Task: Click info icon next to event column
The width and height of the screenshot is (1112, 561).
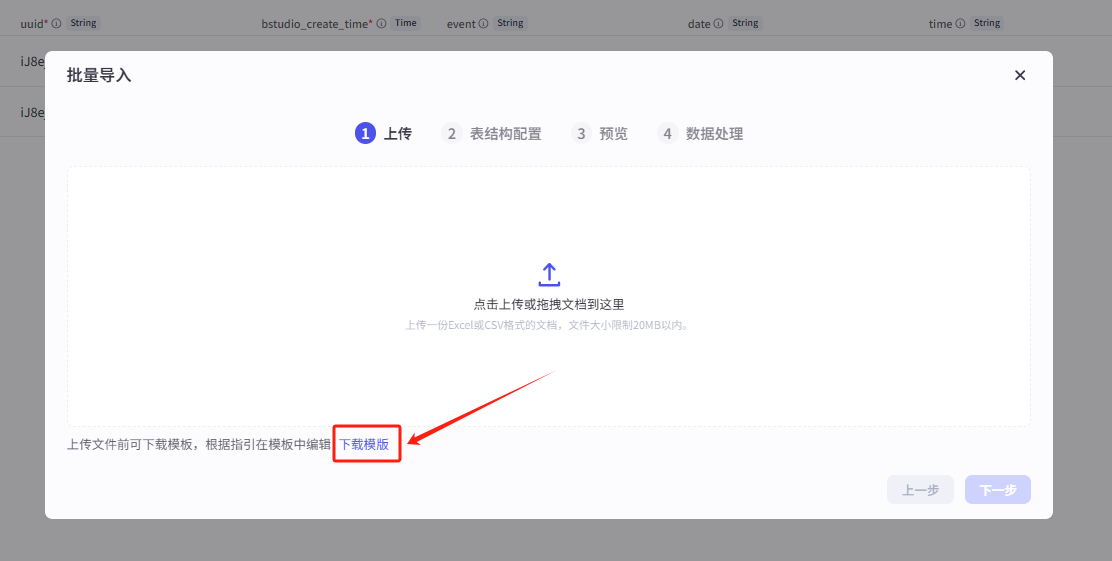Action: pyautogui.click(x=484, y=23)
